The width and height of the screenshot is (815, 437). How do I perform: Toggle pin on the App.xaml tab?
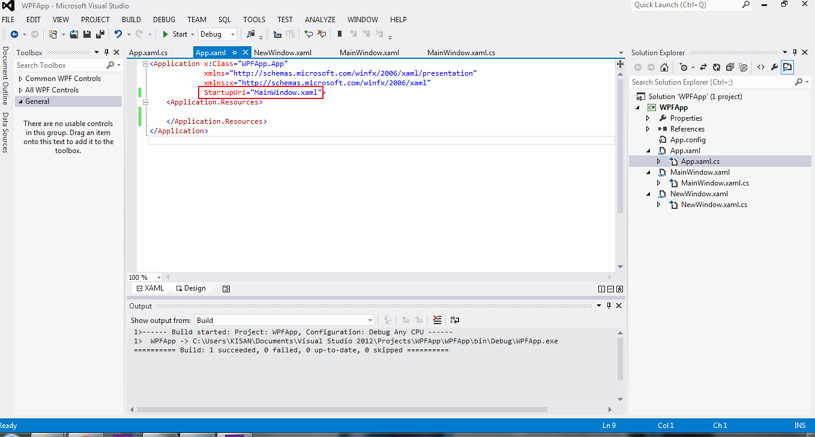[x=234, y=52]
